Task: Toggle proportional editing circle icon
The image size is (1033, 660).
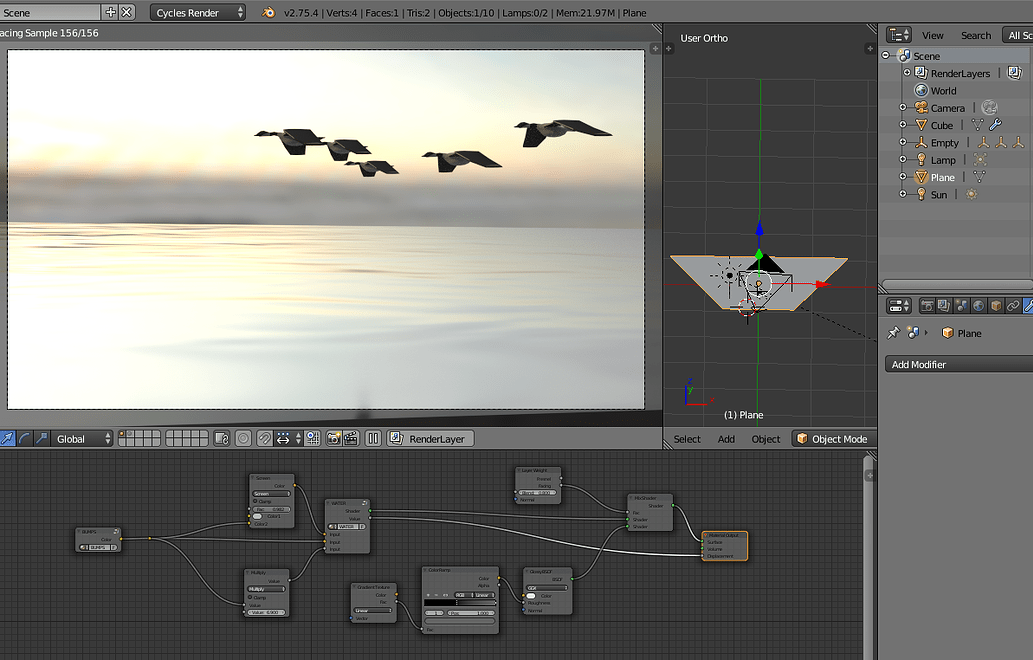Action: pos(243,439)
